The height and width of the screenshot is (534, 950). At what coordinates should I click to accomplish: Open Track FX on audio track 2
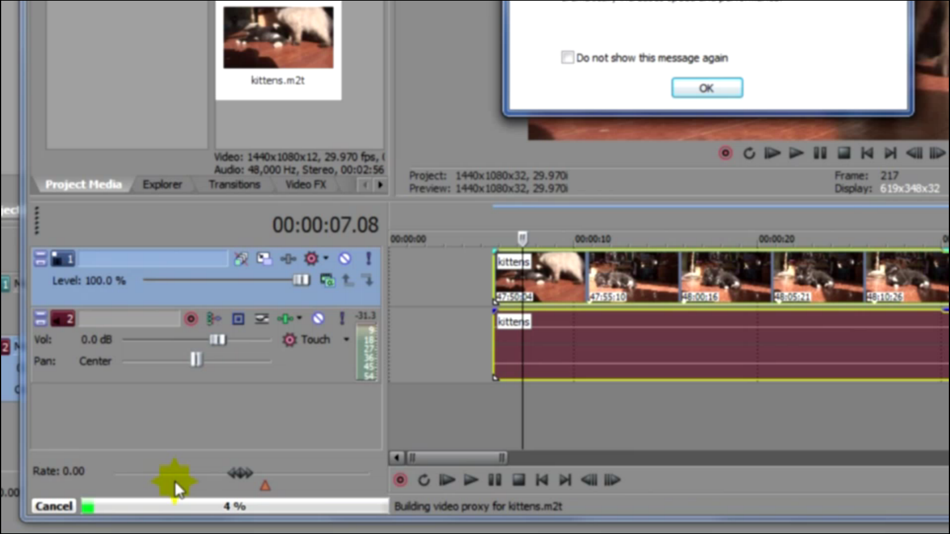pyautogui.click(x=261, y=319)
